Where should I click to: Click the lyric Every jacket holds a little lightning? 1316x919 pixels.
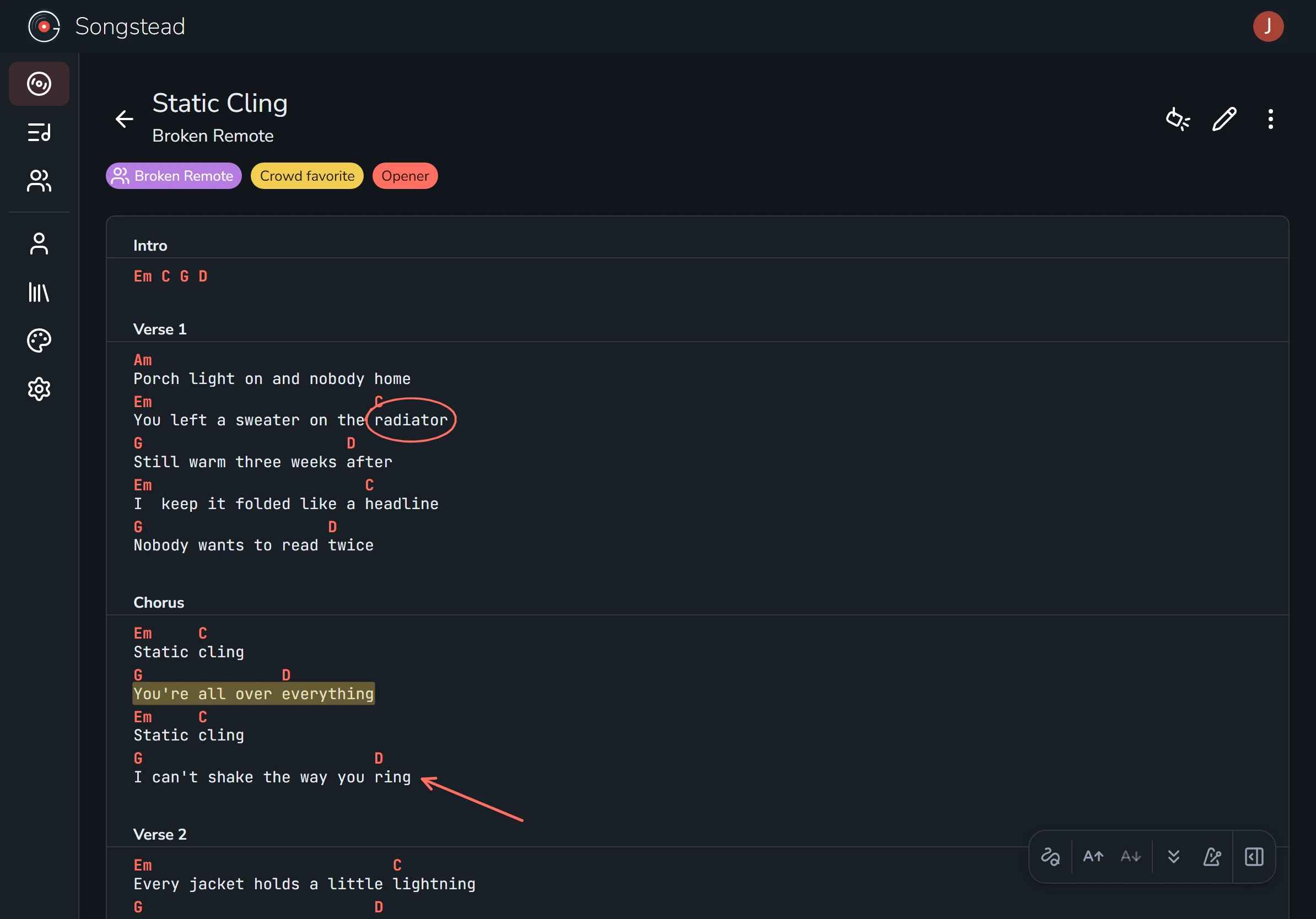[304, 884]
